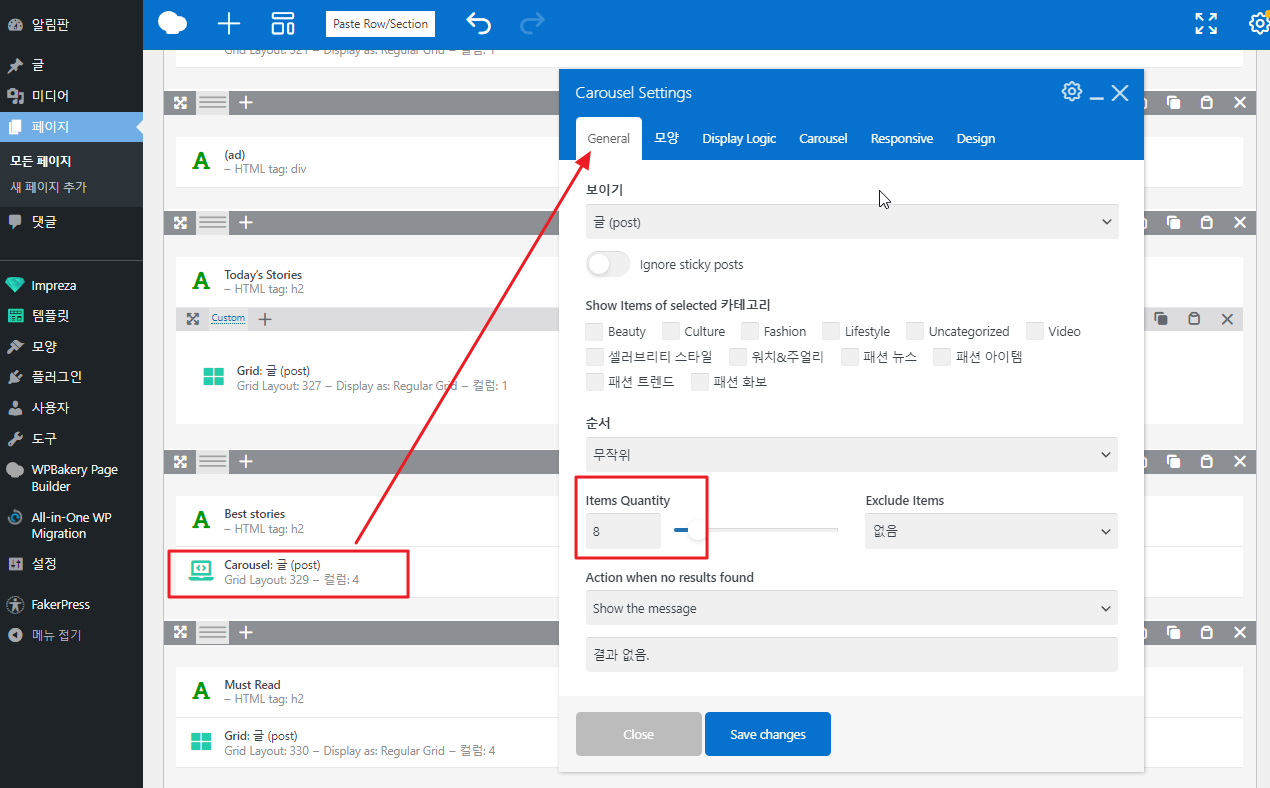Check the 패션 트렌드 checkbox
The width and height of the screenshot is (1270, 788).
[x=595, y=381]
